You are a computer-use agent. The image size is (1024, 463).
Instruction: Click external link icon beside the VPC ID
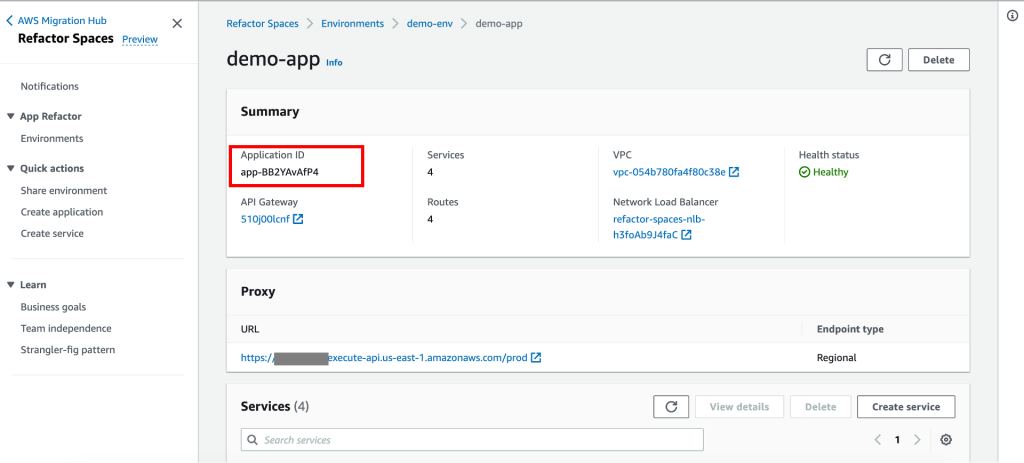tap(734, 172)
